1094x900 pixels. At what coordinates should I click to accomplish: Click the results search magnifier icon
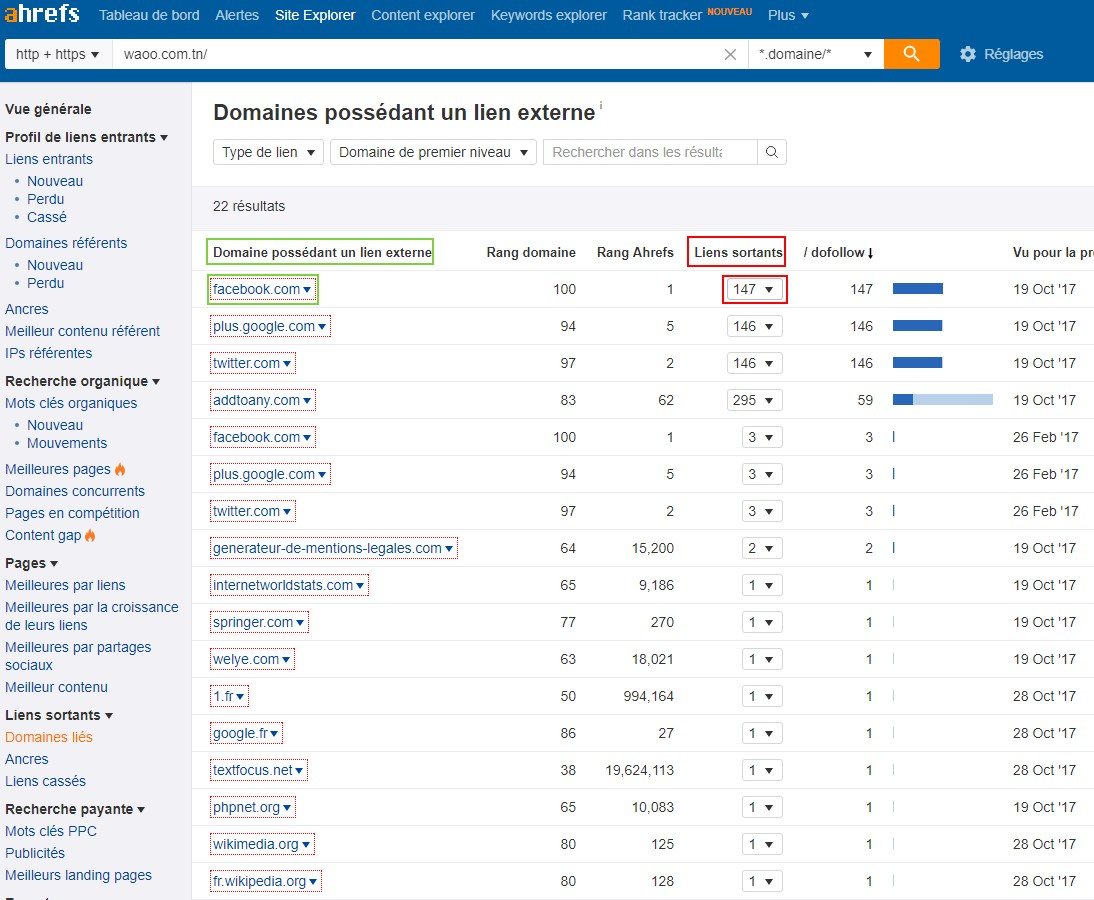(772, 152)
